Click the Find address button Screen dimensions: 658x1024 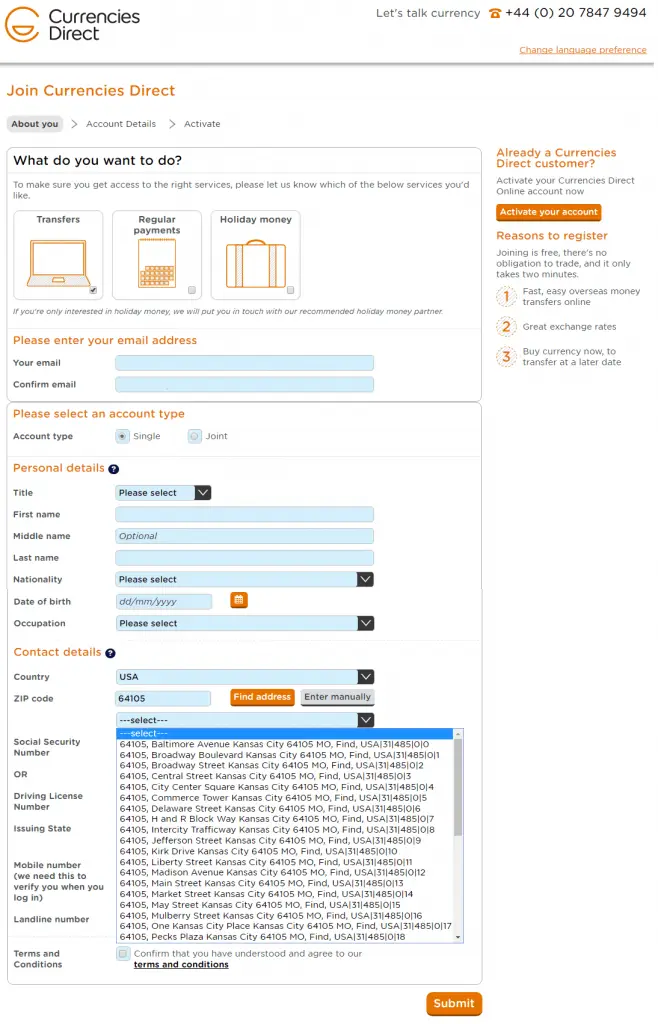(262, 697)
